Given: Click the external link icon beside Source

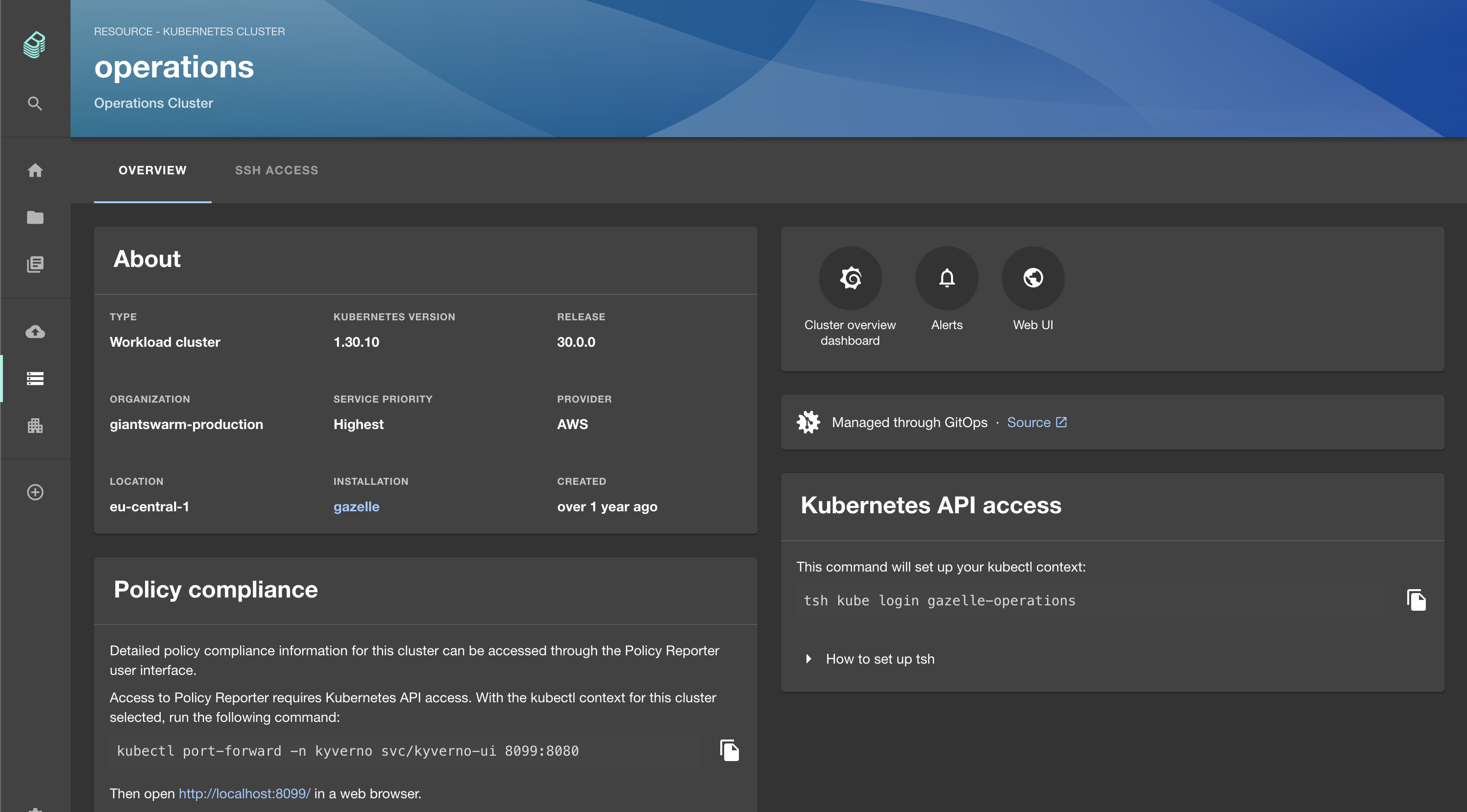Looking at the screenshot, I should point(1061,422).
